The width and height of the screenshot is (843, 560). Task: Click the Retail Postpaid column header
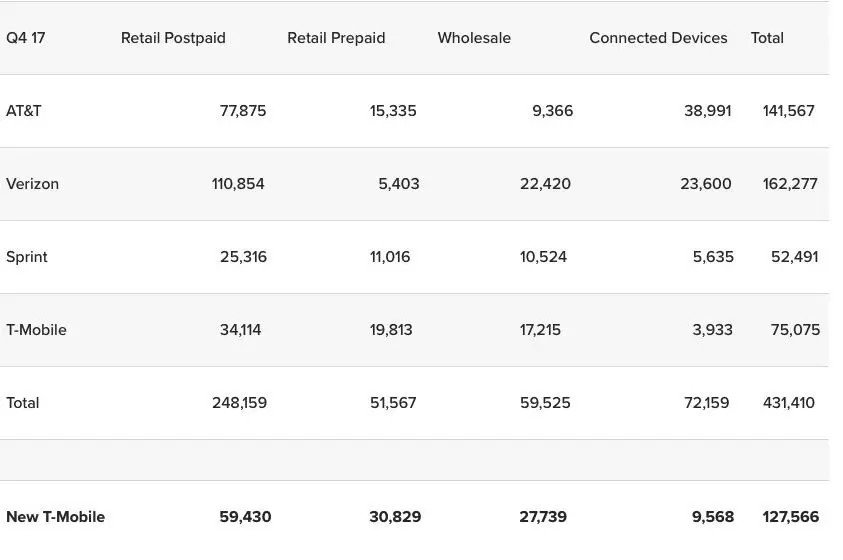tap(173, 38)
